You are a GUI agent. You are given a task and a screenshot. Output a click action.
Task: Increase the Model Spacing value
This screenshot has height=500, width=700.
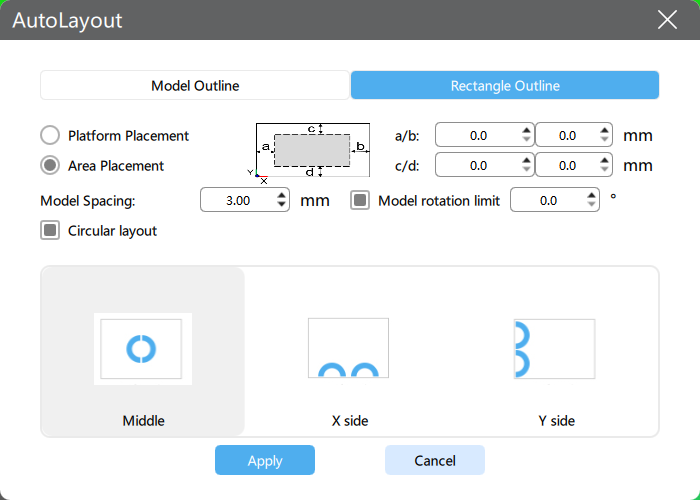[x=281, y=196]
